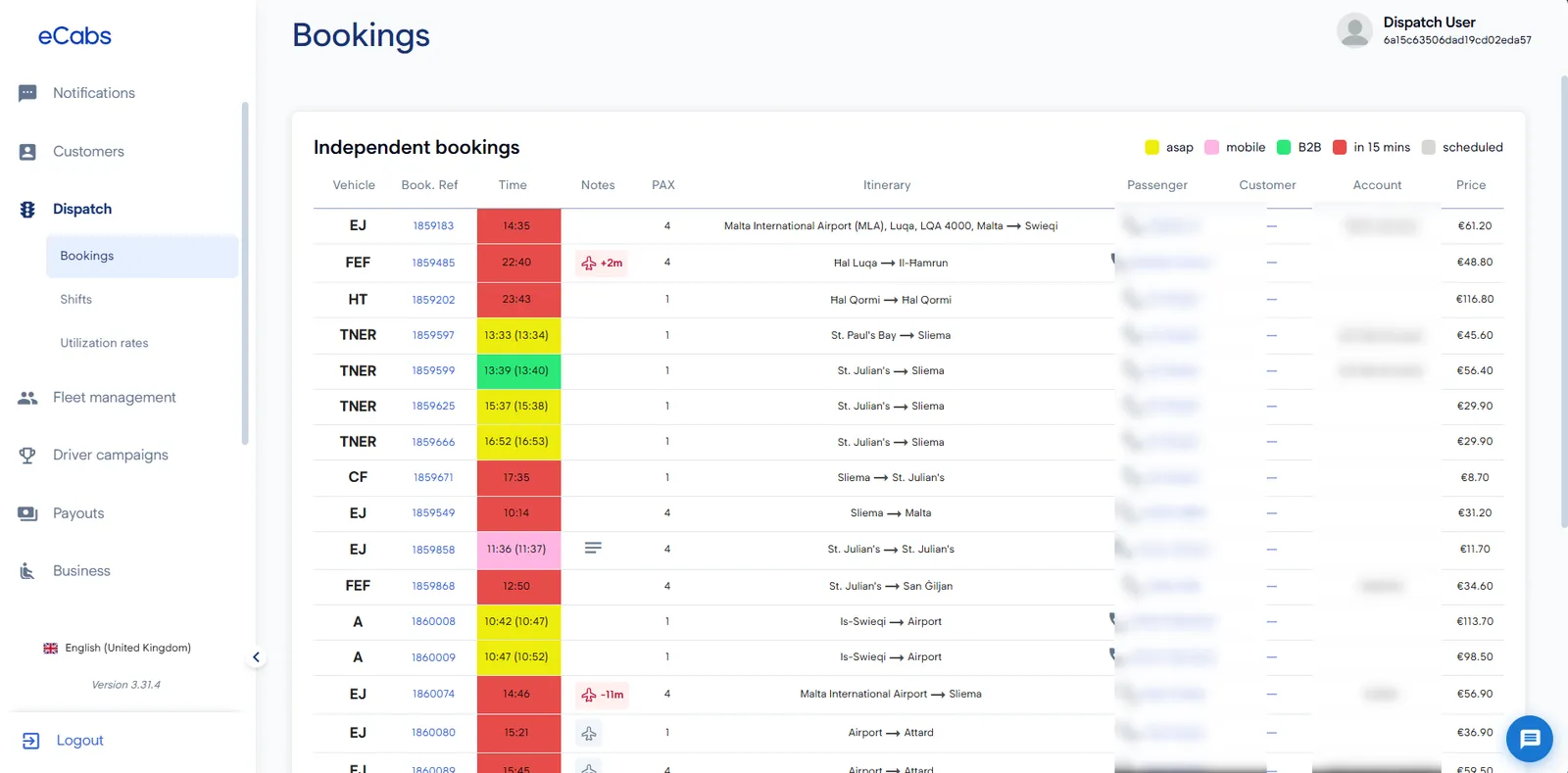Select the Bookings submenu item
This screenshot has width=1568, height=773.
[x=142, y=257]
